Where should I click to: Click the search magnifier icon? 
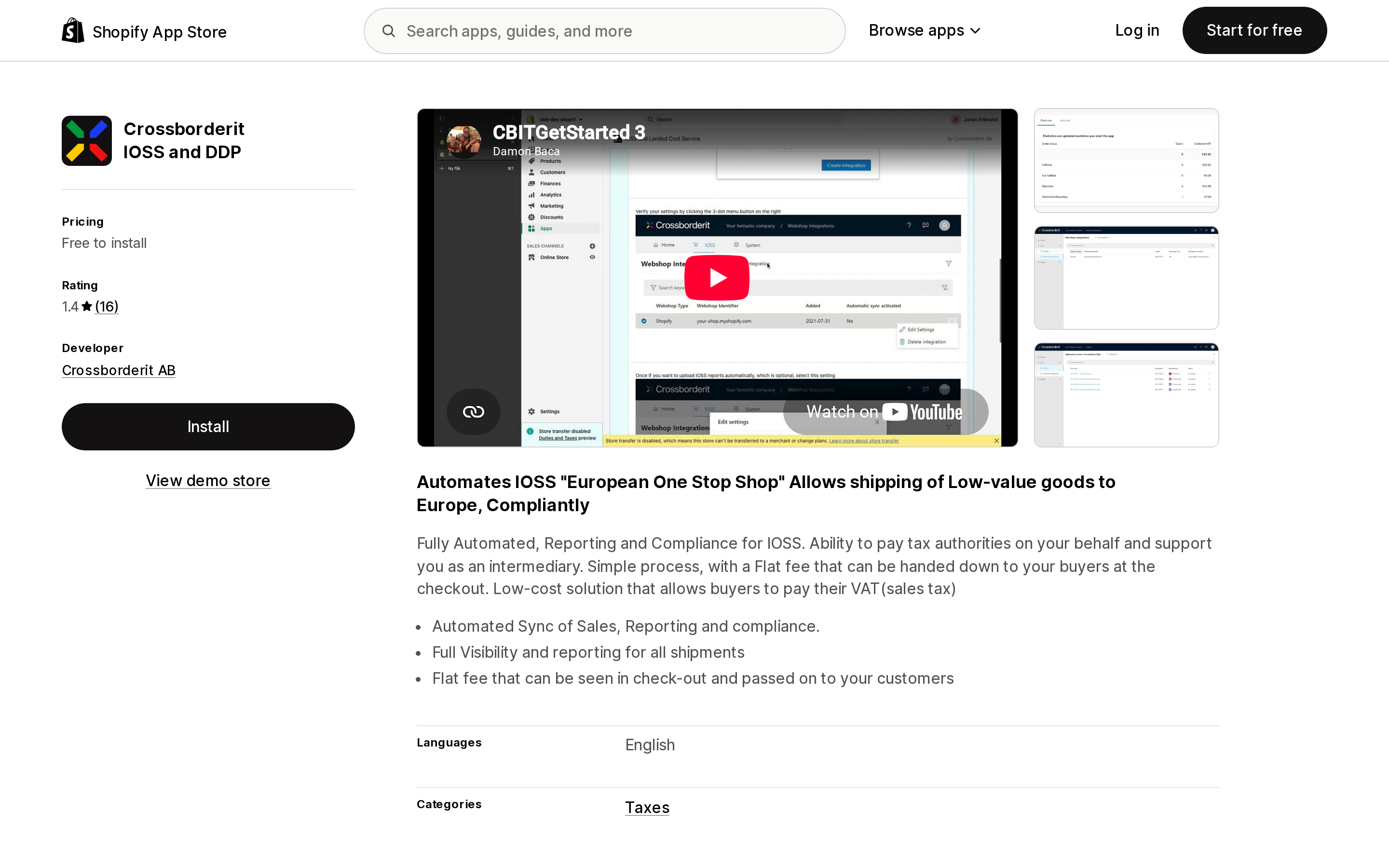(x=389, y=31)
